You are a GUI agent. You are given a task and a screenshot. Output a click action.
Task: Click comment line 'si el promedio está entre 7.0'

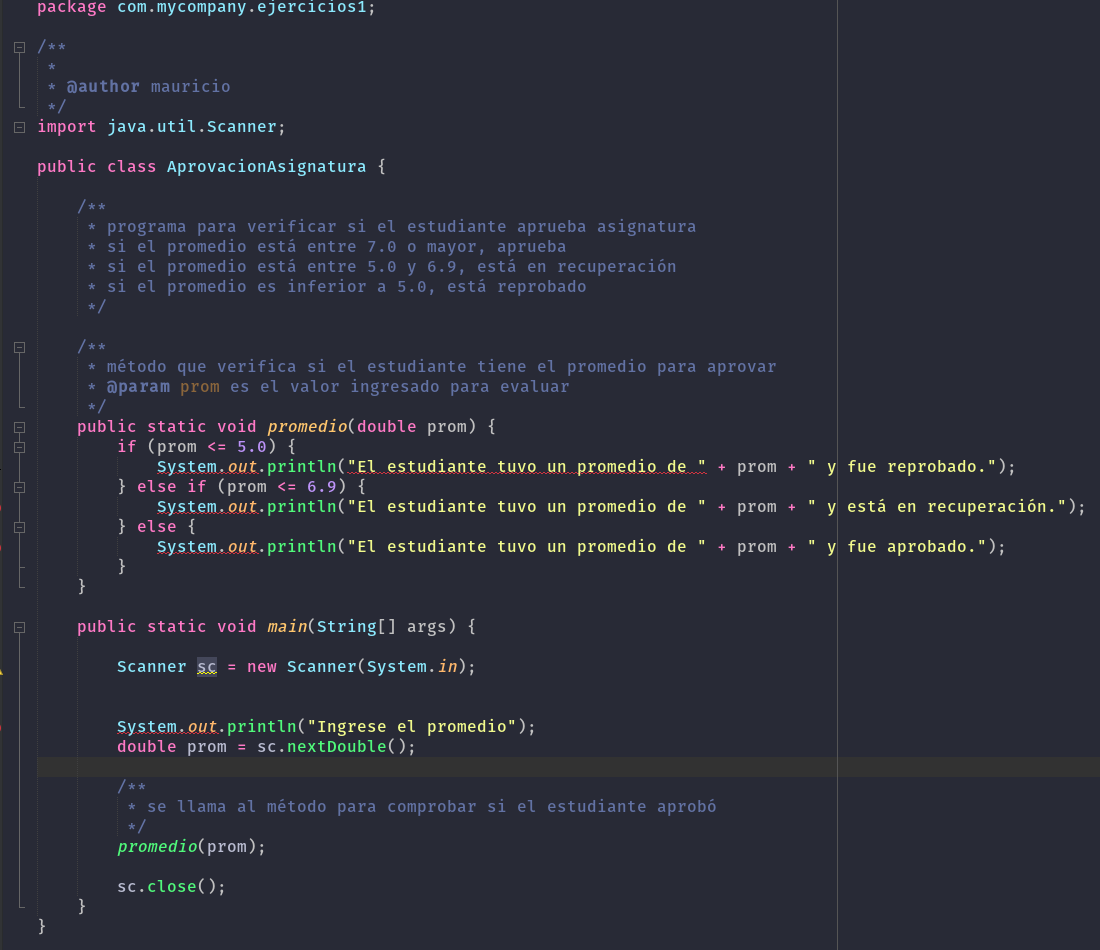click(337, 247)
